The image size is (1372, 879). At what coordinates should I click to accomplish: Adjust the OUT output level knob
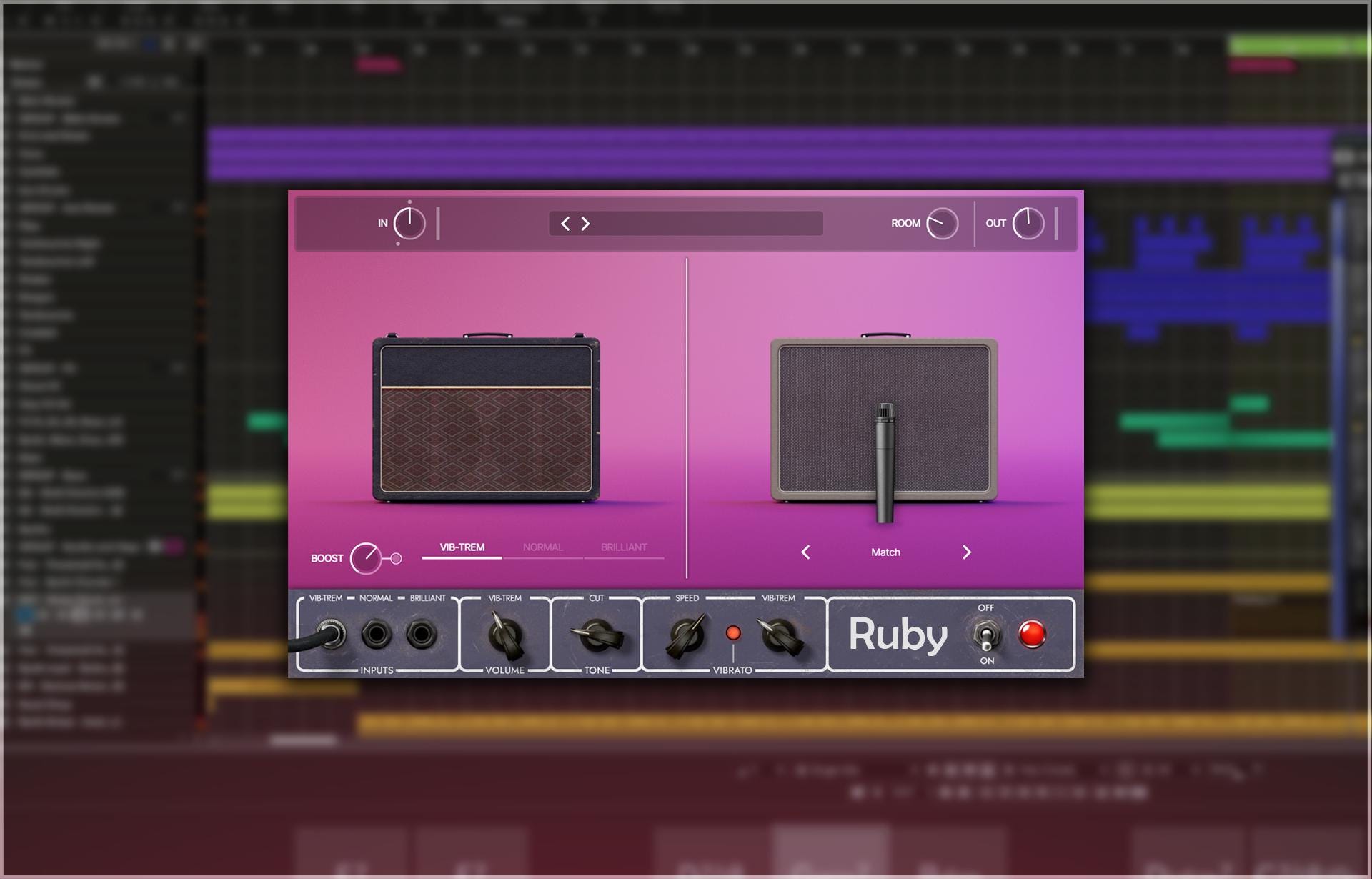[x=1028, y=224]
